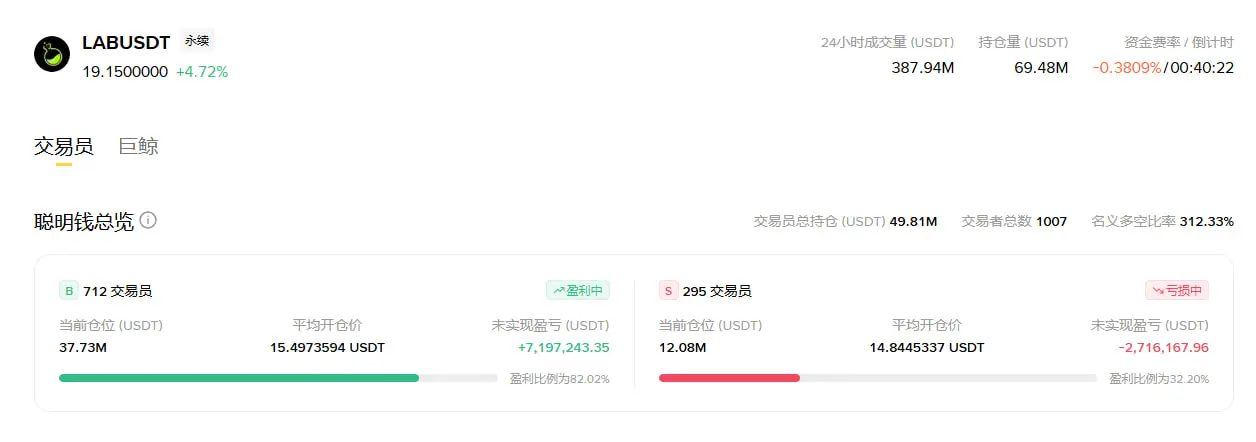
Task: Open the LABUSDT pair title
Action: (126, 43)
